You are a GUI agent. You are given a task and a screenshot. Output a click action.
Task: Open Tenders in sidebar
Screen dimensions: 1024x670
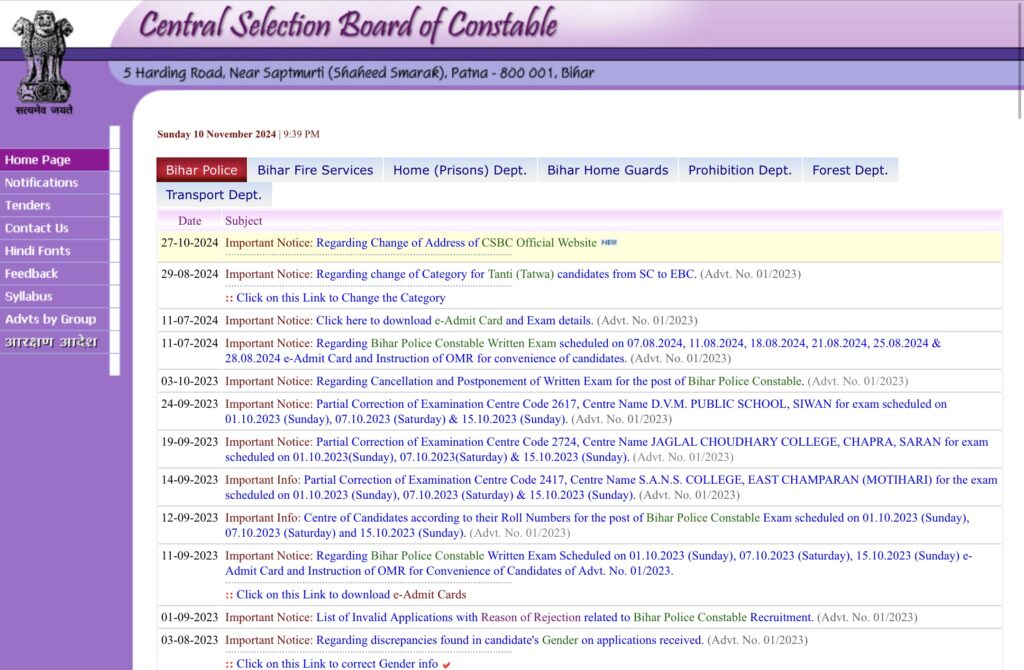[x=55, y=206]
